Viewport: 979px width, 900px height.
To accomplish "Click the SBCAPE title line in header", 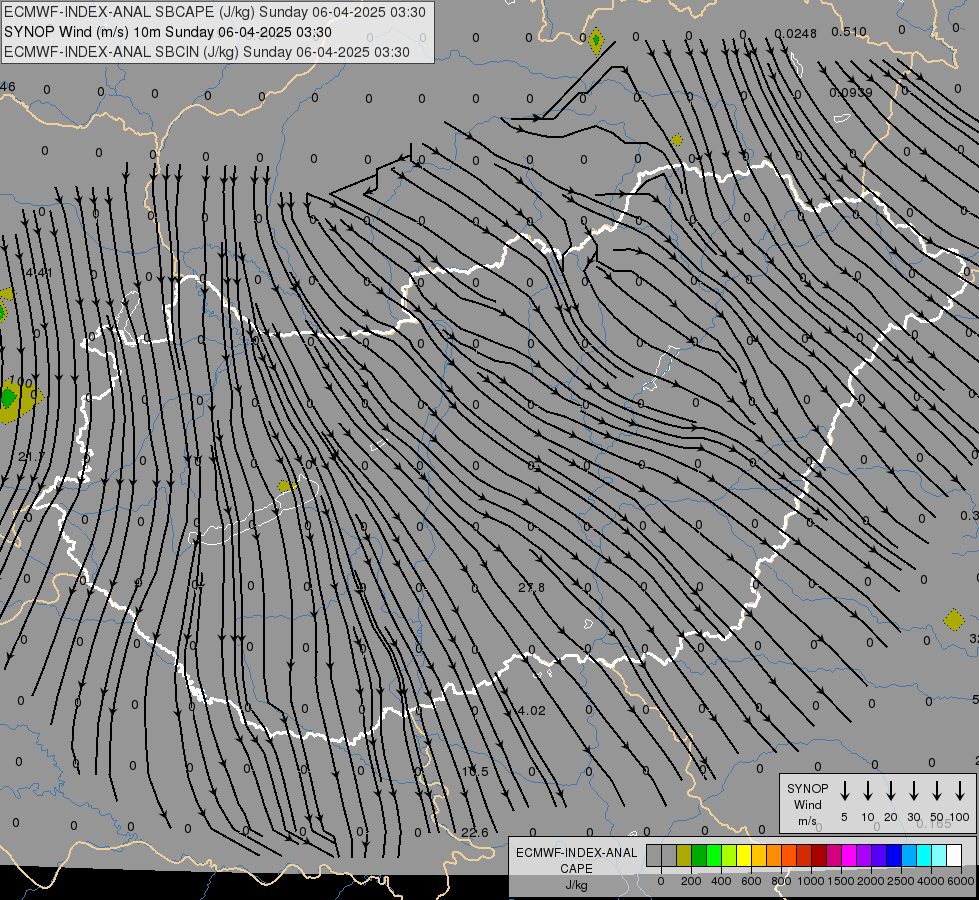I will (x=215, y=12).
